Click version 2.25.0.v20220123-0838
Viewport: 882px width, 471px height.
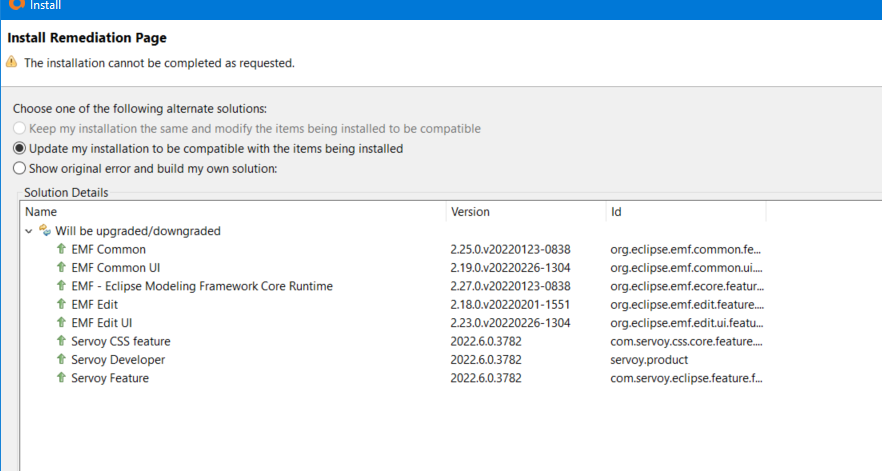pos(510,249)
